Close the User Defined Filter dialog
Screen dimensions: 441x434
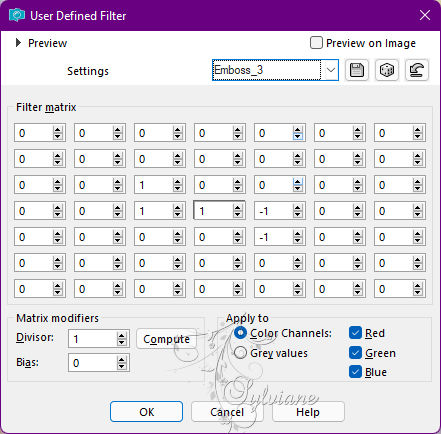click(x=425, y=15)
